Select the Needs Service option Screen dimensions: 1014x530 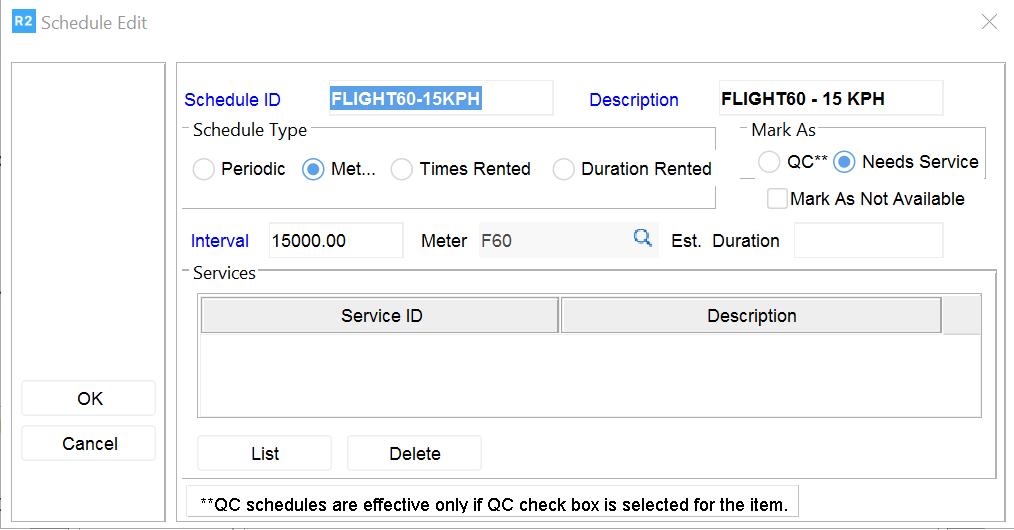[845, 162]
